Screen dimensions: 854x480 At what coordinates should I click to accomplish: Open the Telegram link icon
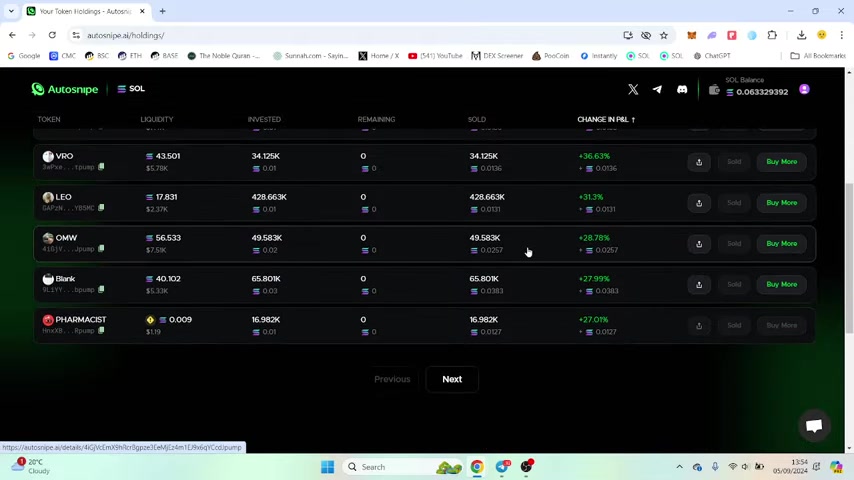(x=657, y=89)
